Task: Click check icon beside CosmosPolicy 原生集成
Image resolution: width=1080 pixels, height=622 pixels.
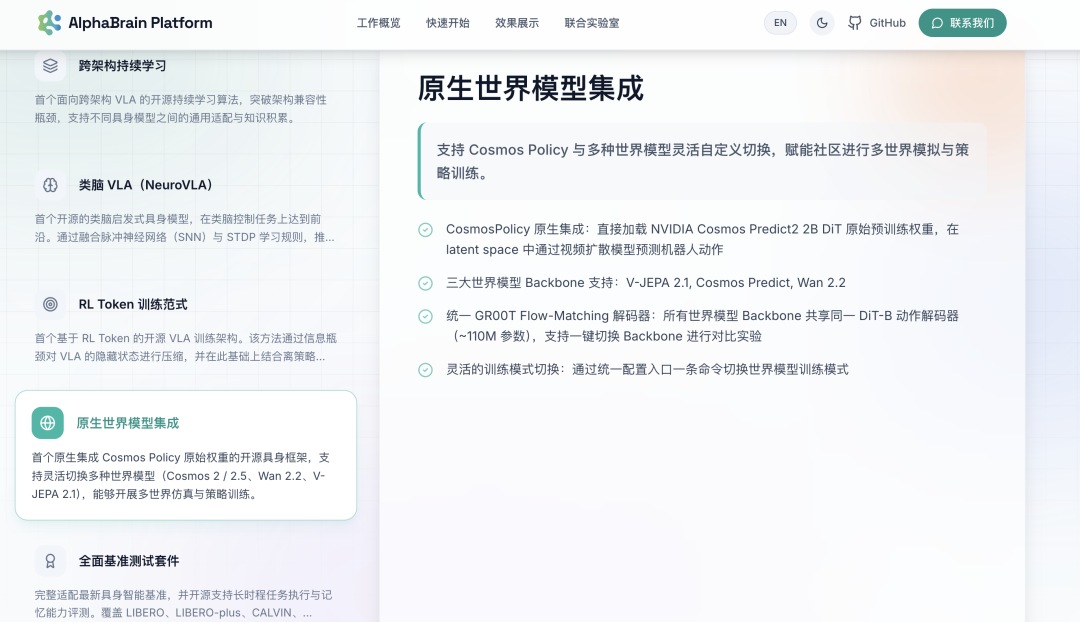Action: [425, 230]
